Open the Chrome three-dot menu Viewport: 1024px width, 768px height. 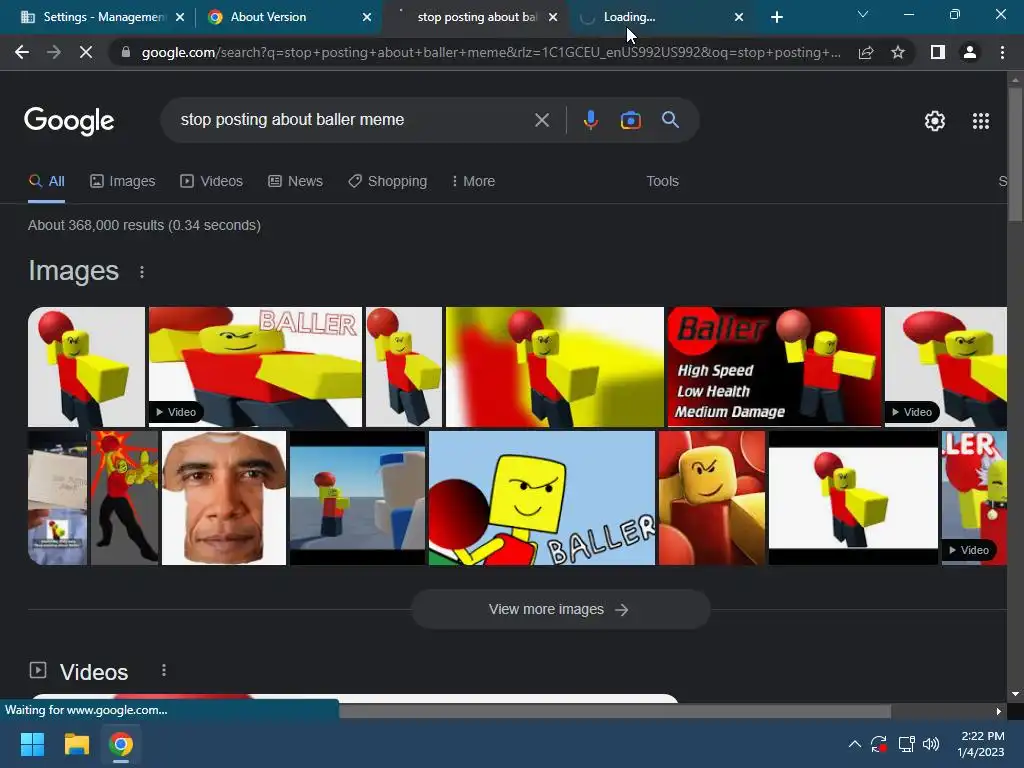(1002, 52)
